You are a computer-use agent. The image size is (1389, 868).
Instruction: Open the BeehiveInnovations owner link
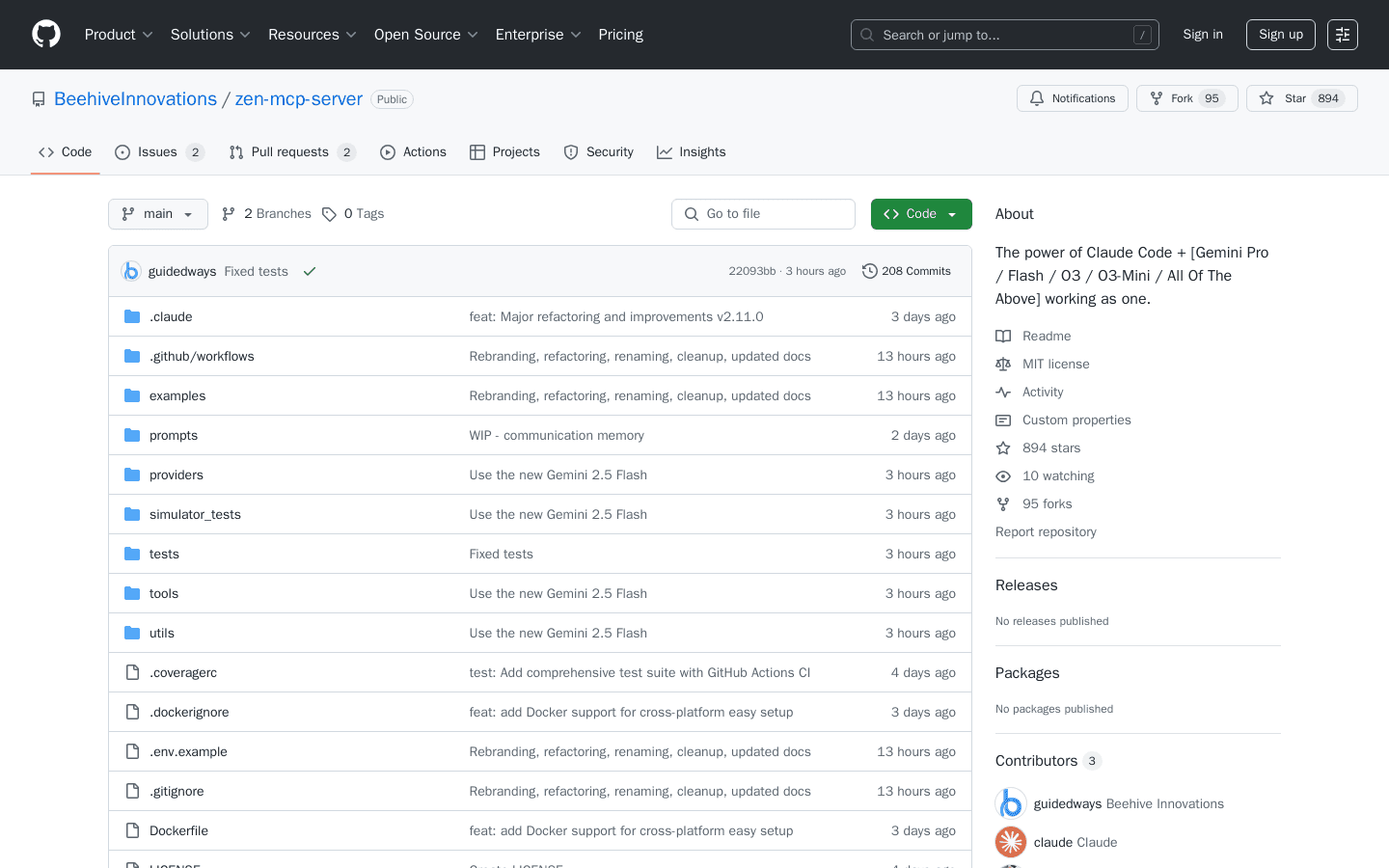coord(135,99)
